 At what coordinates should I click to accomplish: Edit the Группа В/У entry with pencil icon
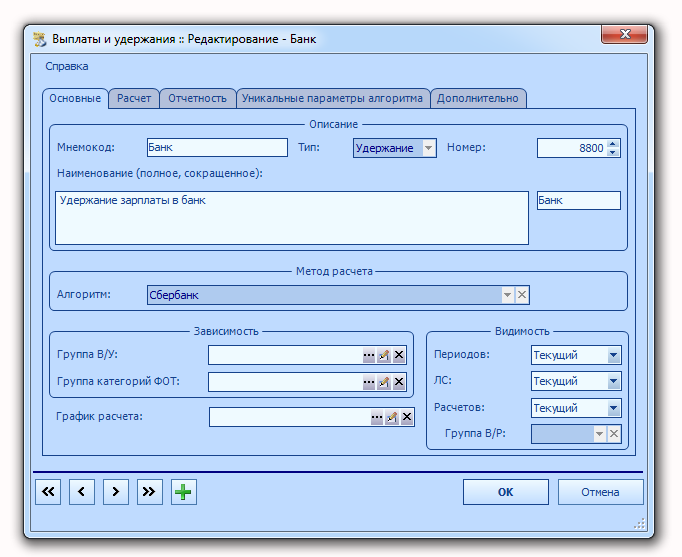384,355
